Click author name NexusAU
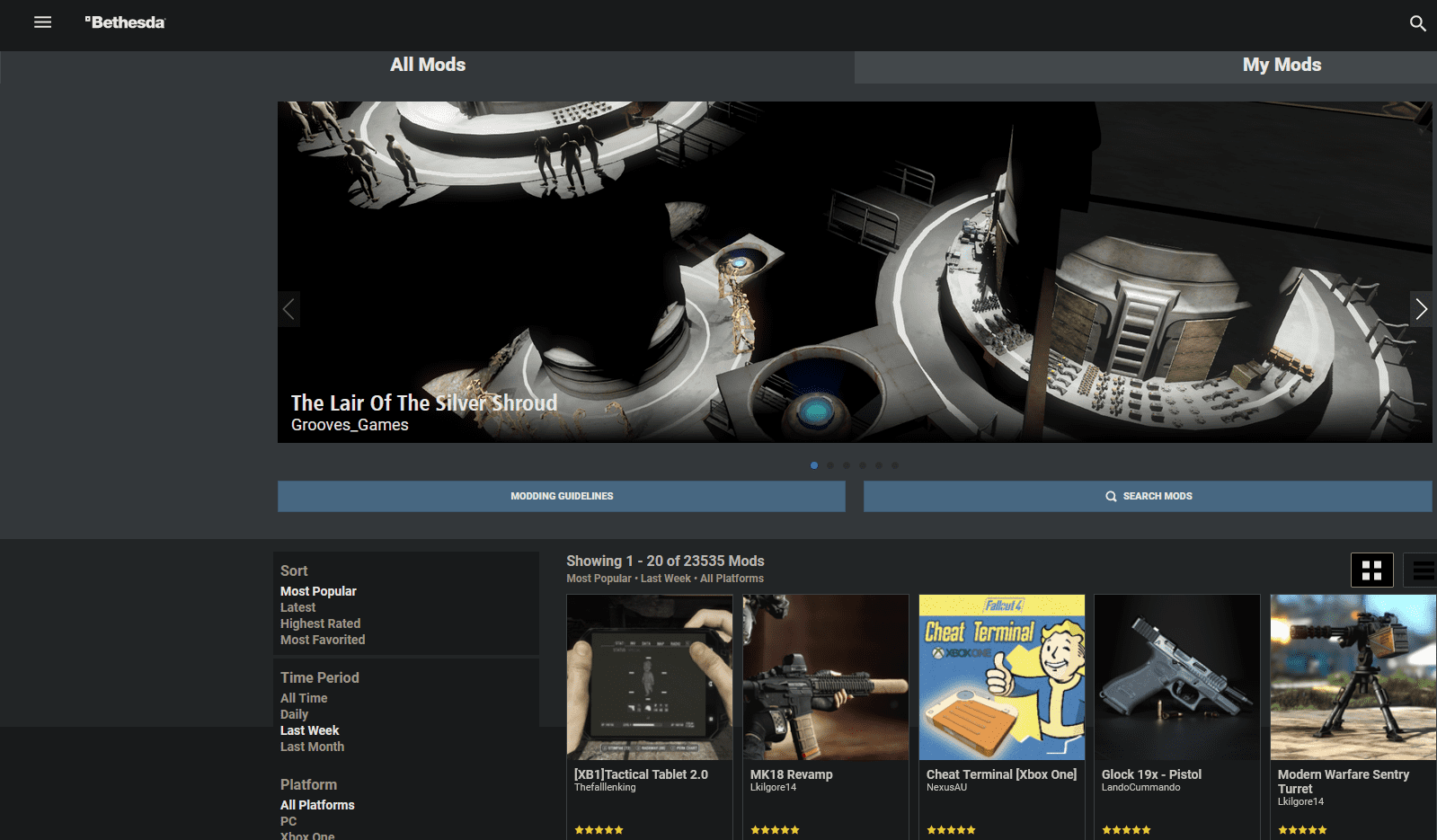 pyautogui.click(x=946, y=788)
